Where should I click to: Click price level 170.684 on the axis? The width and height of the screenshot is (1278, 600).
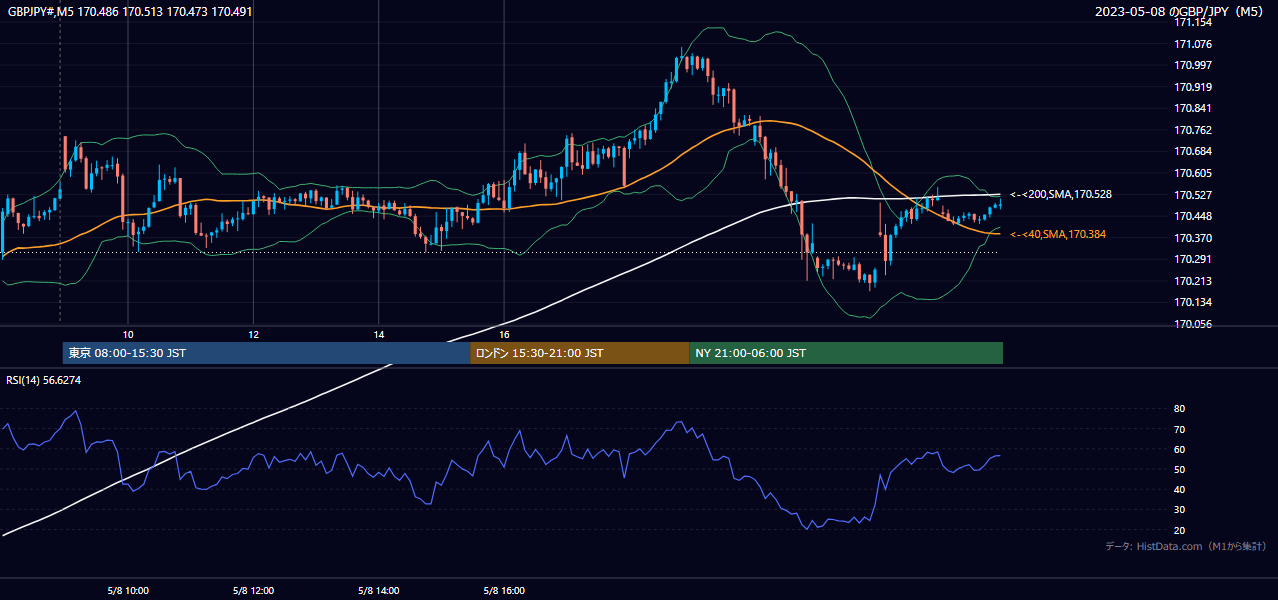[x=1193, y=151]
